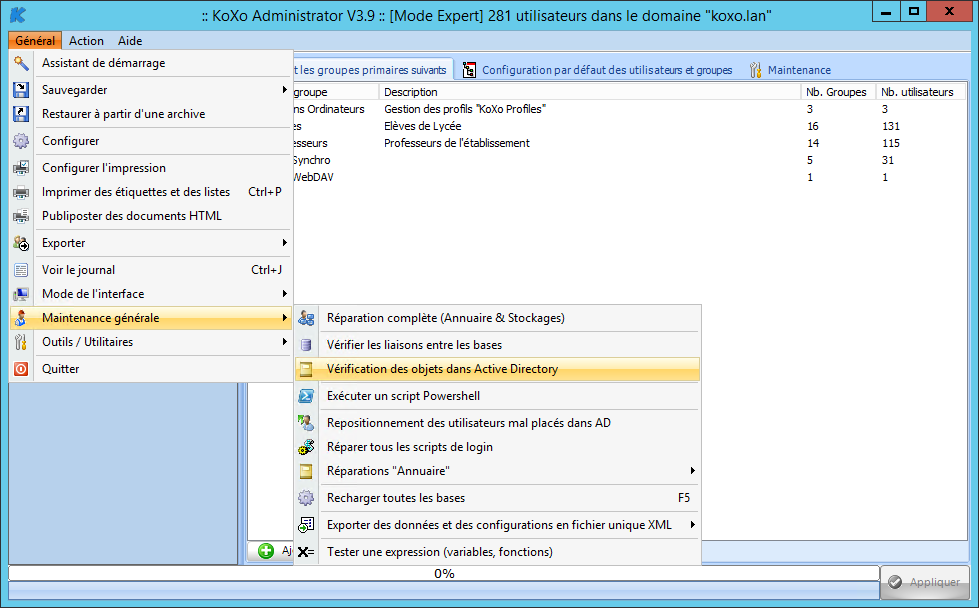Expand the Mode de l'interface submenu arrow
This screenshot has height=608, width=979.
point(285,294)
